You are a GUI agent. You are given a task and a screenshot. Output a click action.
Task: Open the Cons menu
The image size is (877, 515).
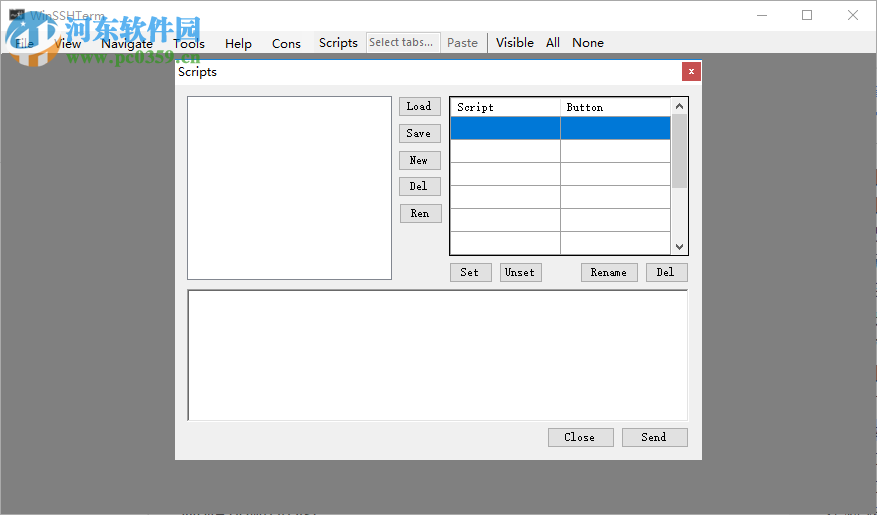286,44
